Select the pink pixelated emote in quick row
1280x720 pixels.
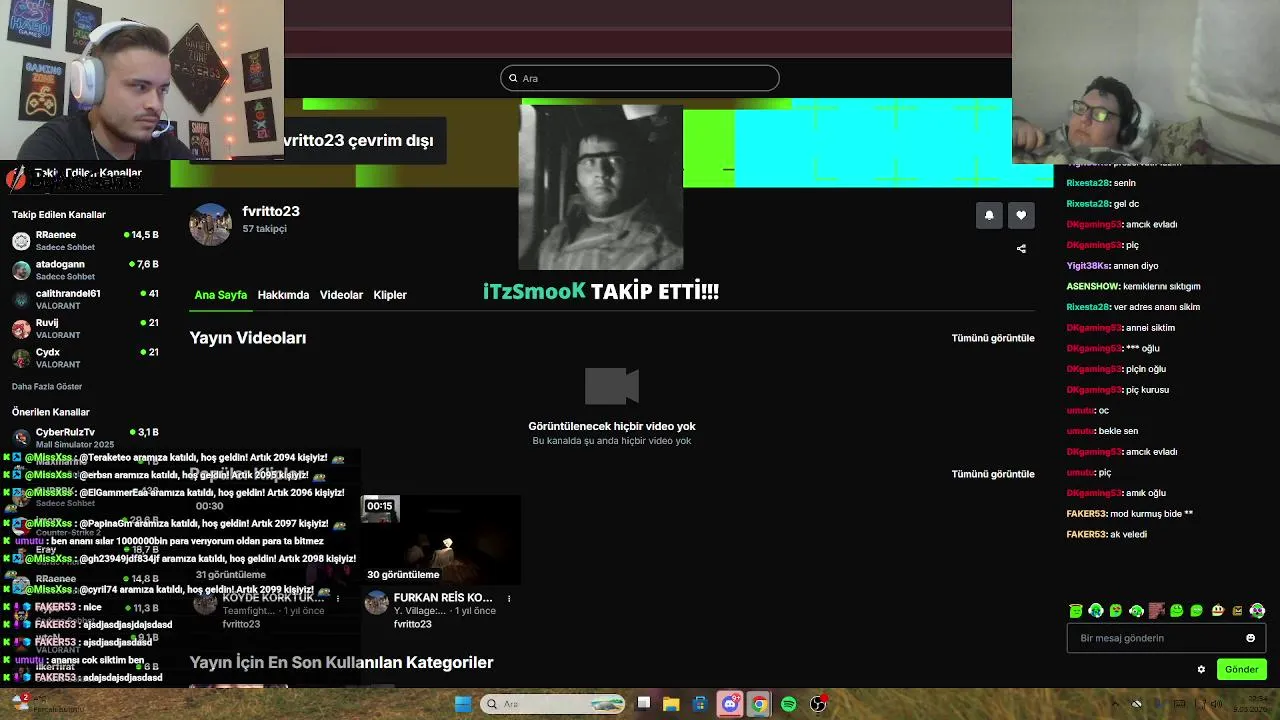pyautogui.click(x=1157, y=610)
